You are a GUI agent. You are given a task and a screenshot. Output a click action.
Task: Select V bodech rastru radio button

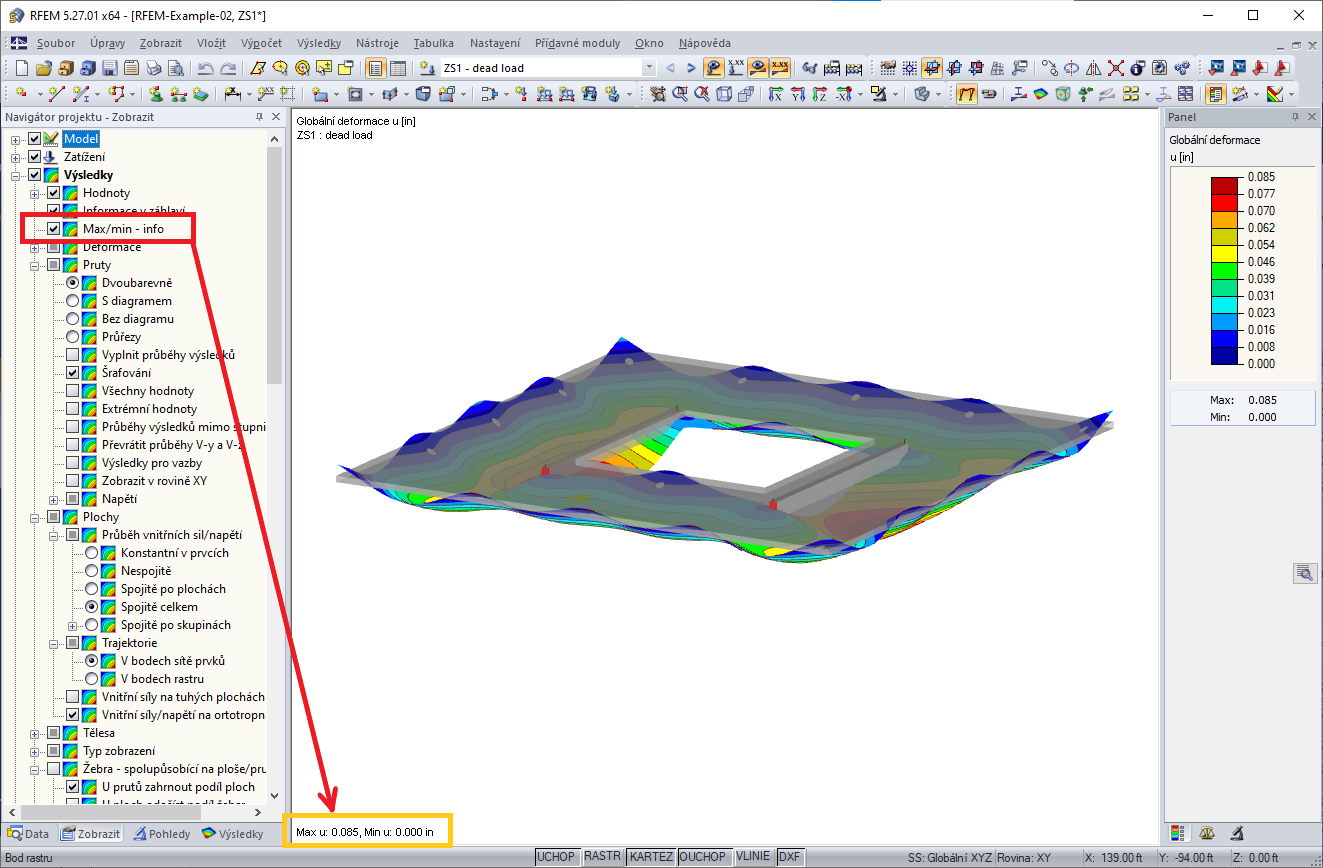92,679
